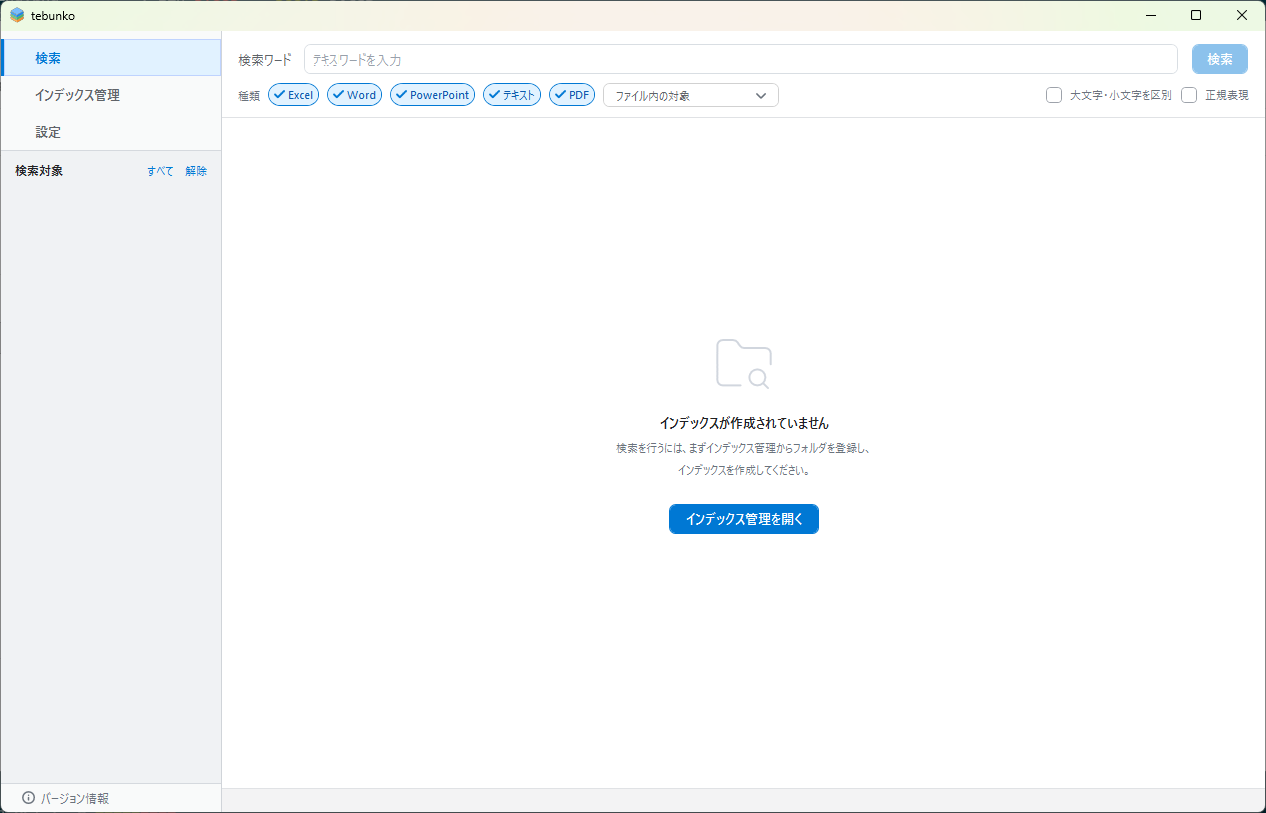Enable 大文字・小文字を区別 checkbox
Image resolution: width=1266 pixels, height=813 pixels.
tap(1054, 95)
